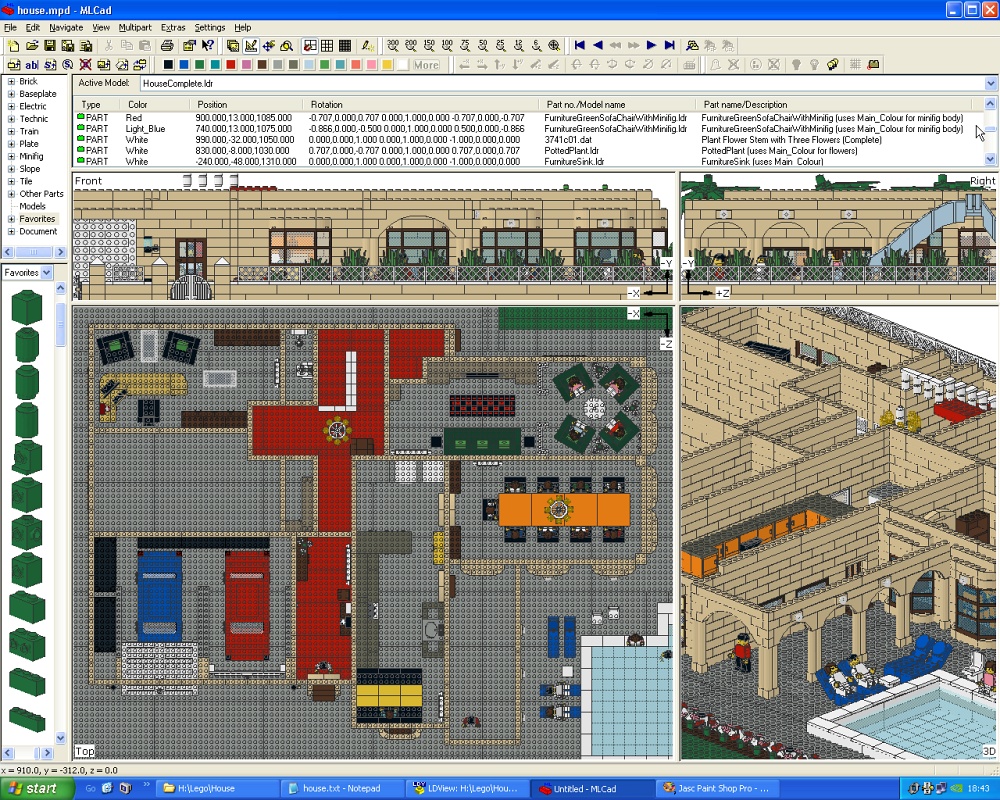Toggle edit mode pencil-ruler button
Screen dimensions: 1000x800
(251, 46)
